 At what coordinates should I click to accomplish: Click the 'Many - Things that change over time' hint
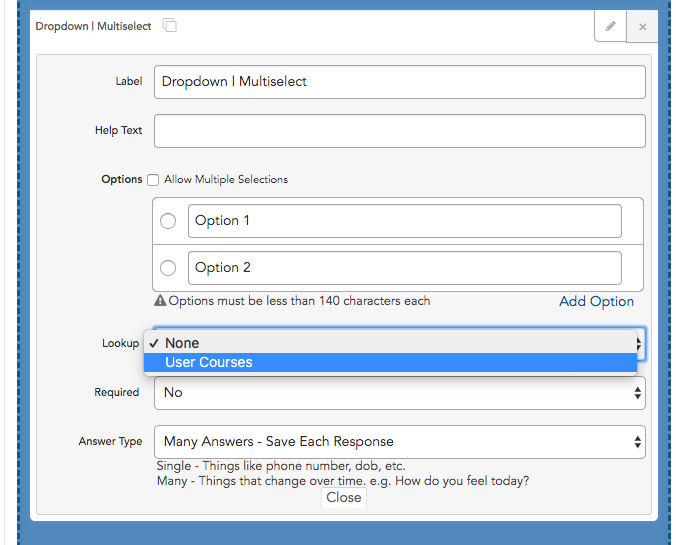(x=343, y=481)
